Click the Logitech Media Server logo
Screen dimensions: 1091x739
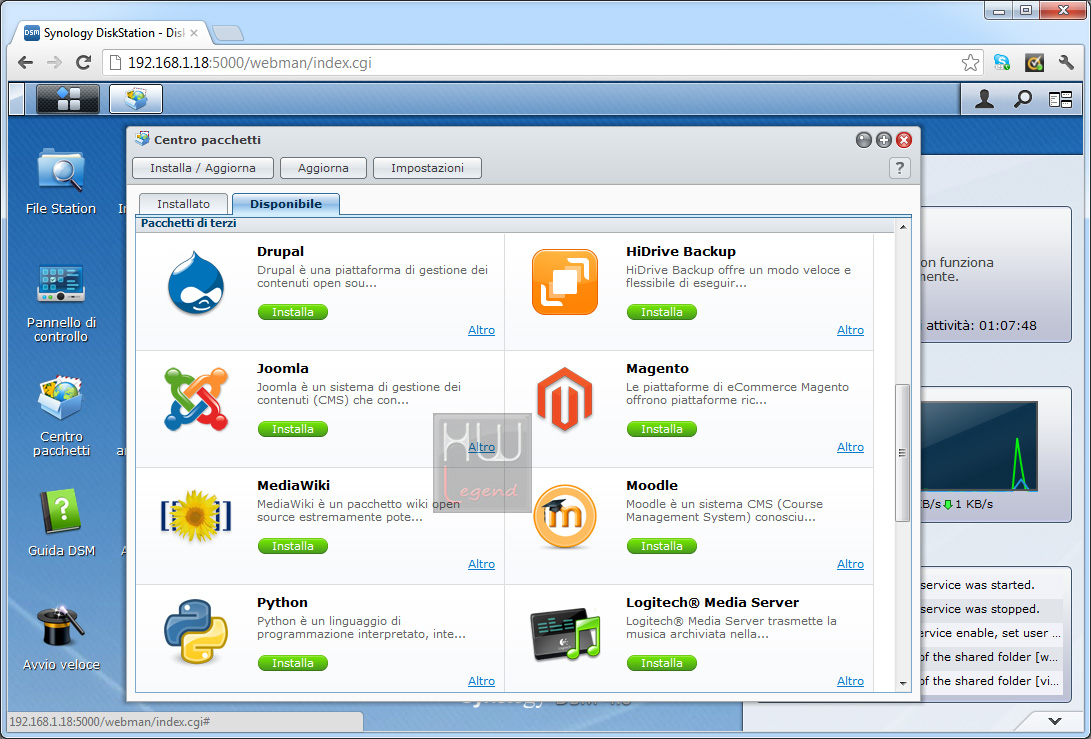[565, 634]
